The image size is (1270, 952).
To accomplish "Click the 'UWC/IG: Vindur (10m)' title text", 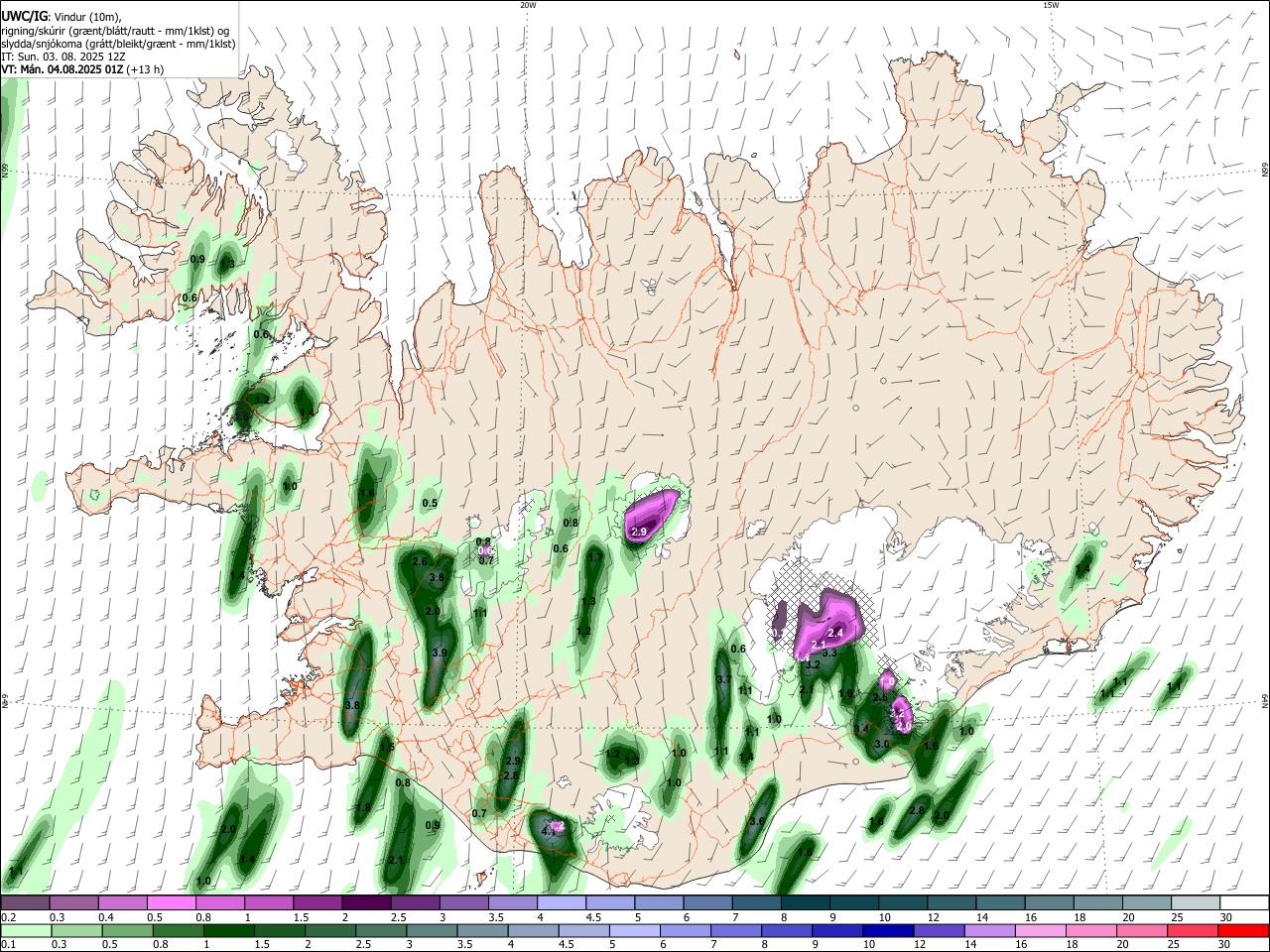I will [61, 17].
